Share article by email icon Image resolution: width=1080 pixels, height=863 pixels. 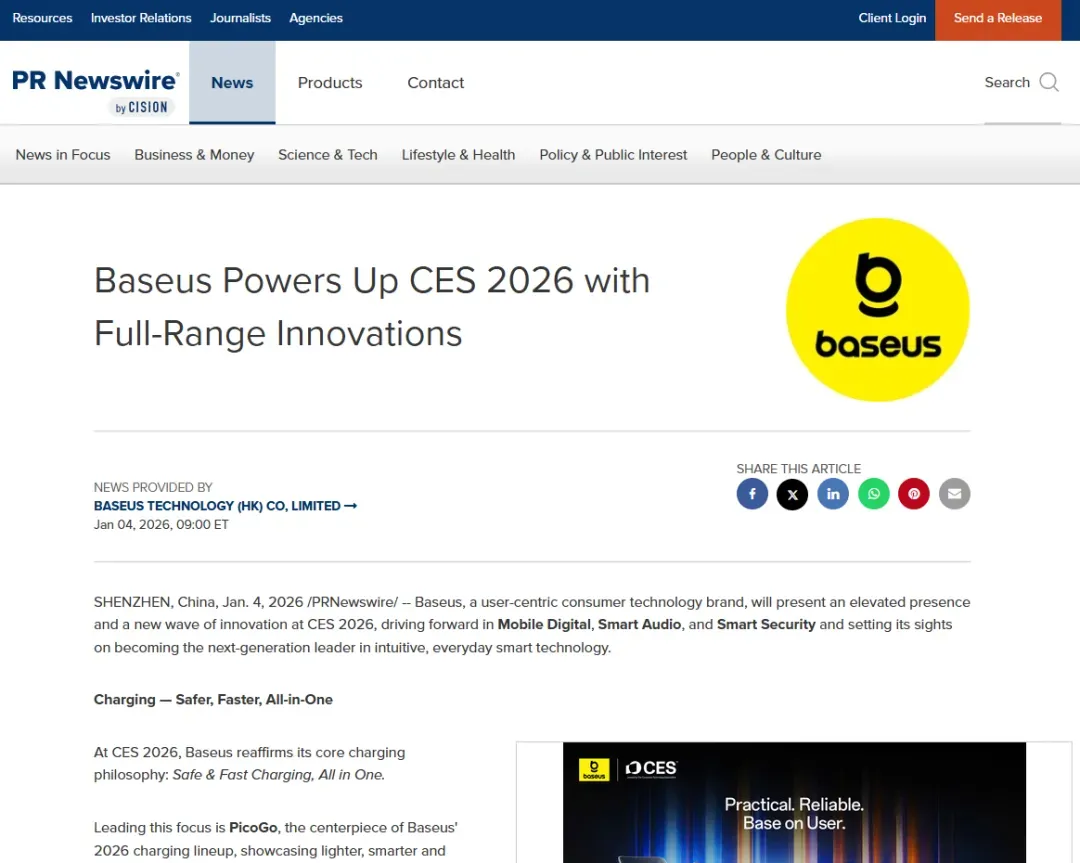click(x=954, y=494)
